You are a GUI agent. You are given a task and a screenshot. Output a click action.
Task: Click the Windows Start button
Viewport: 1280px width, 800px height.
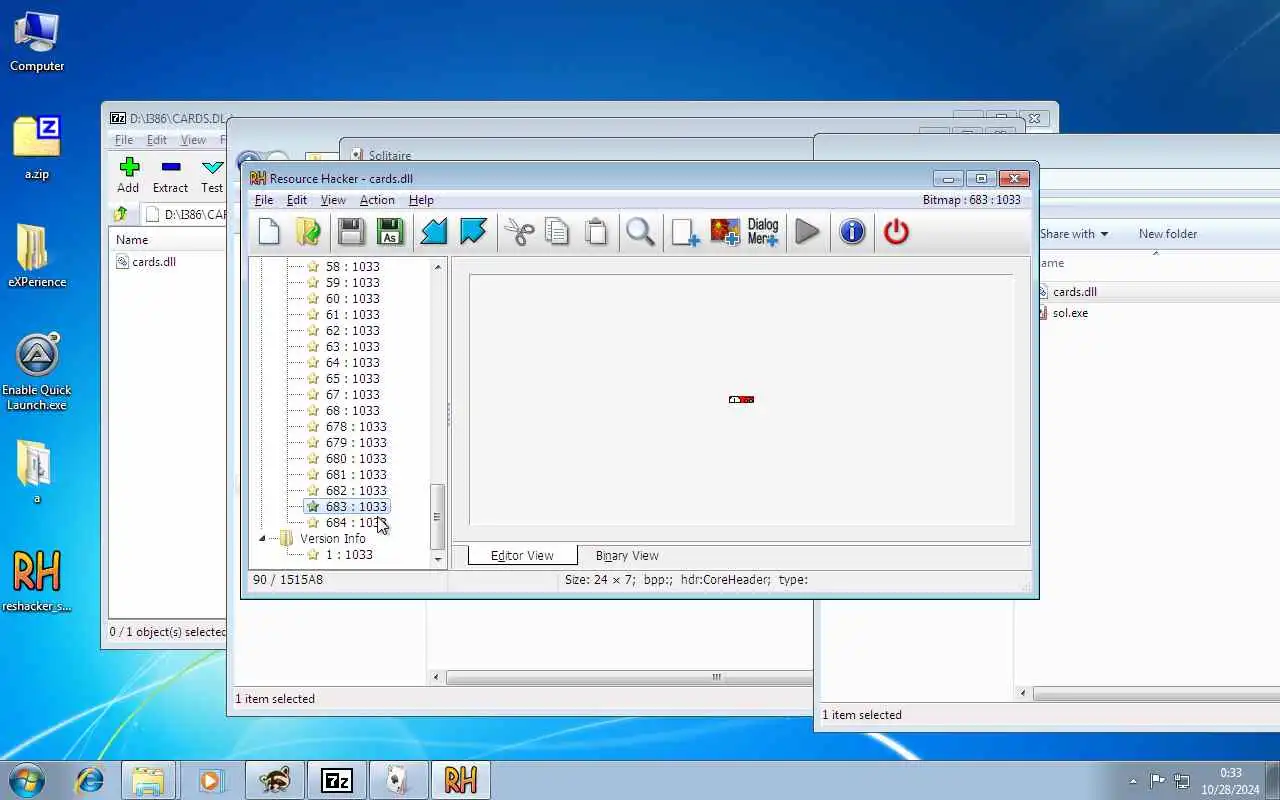[27, 780]
